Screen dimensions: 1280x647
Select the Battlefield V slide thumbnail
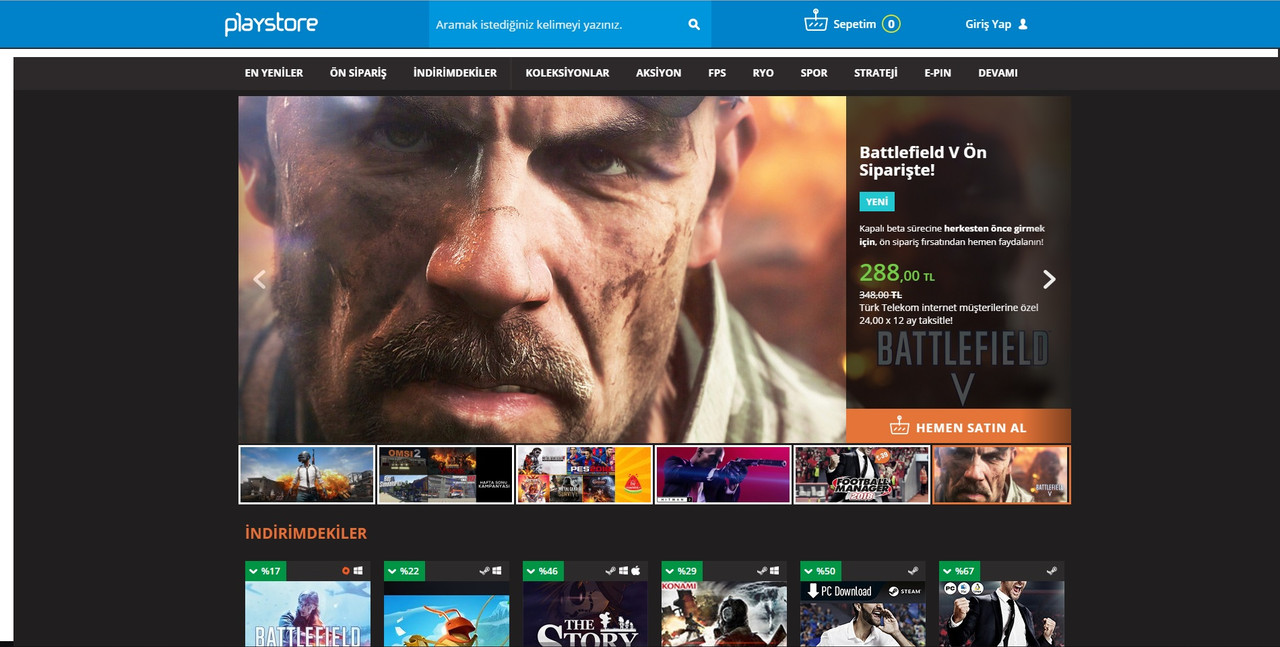[1001, 474]
